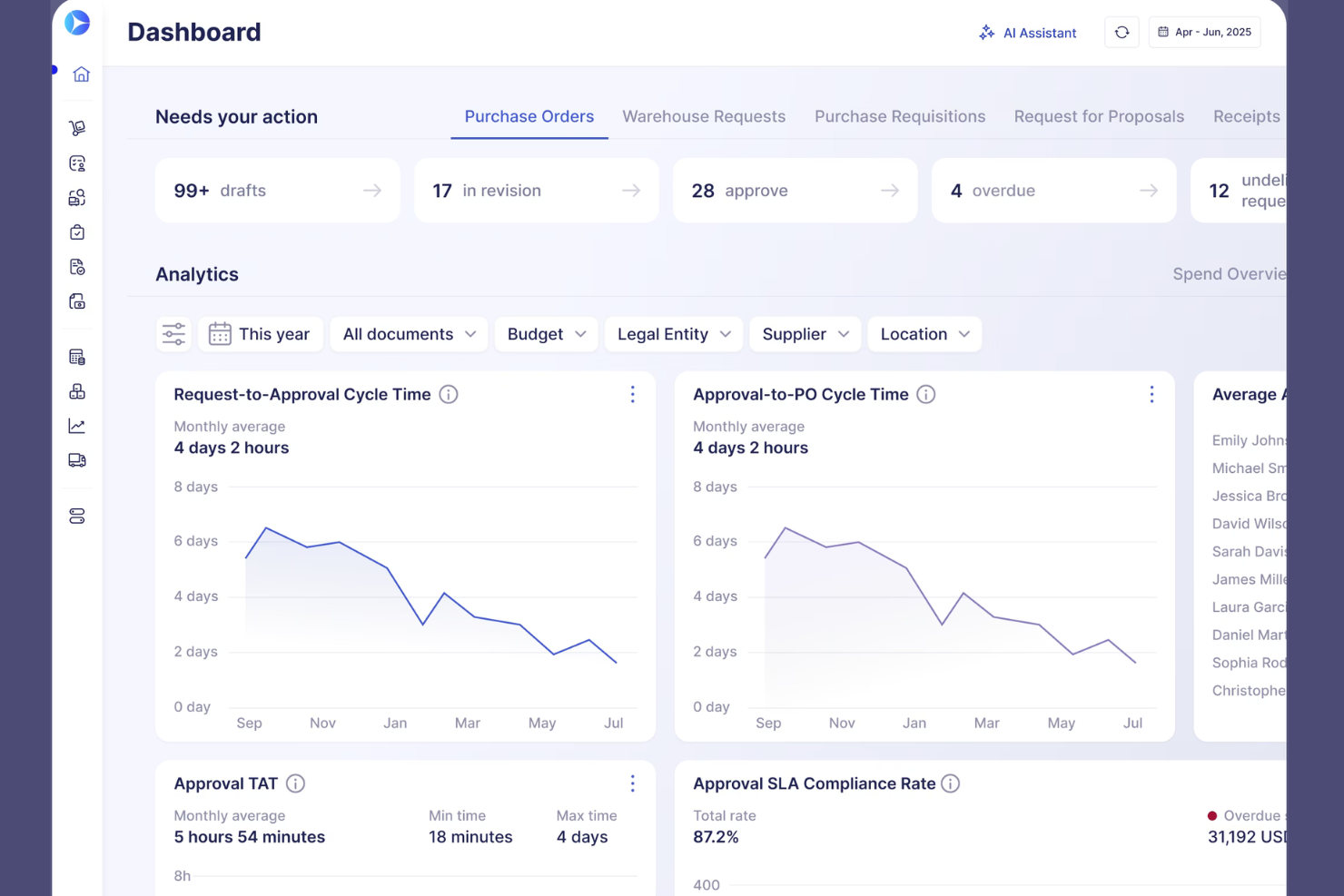
Task: Click the Sarah Davis row in the Average list
Action: pyautogui.click(x=1249, y=552)
